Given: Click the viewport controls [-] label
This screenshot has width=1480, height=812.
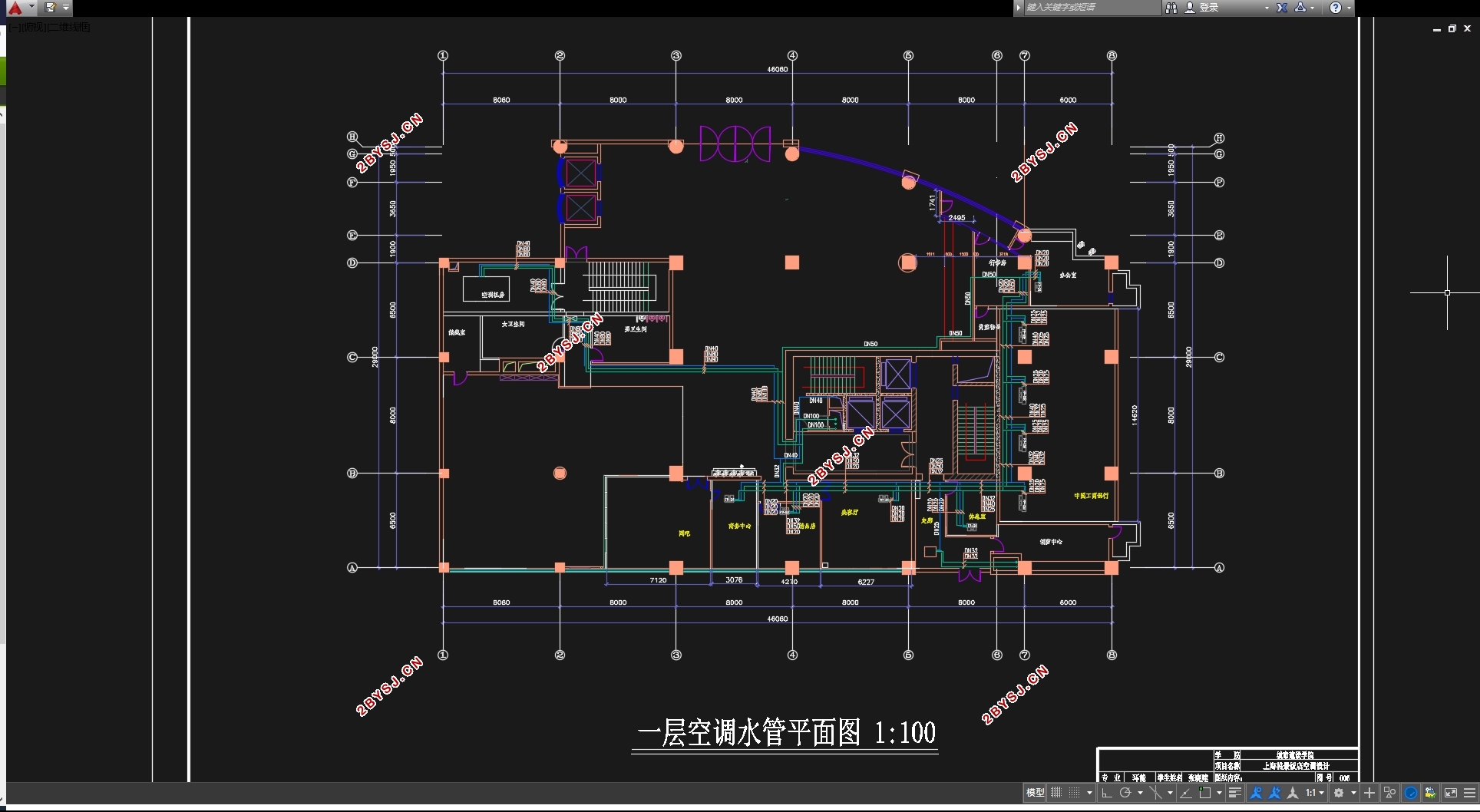Looking at the screenshot, I should pos(14,27).
